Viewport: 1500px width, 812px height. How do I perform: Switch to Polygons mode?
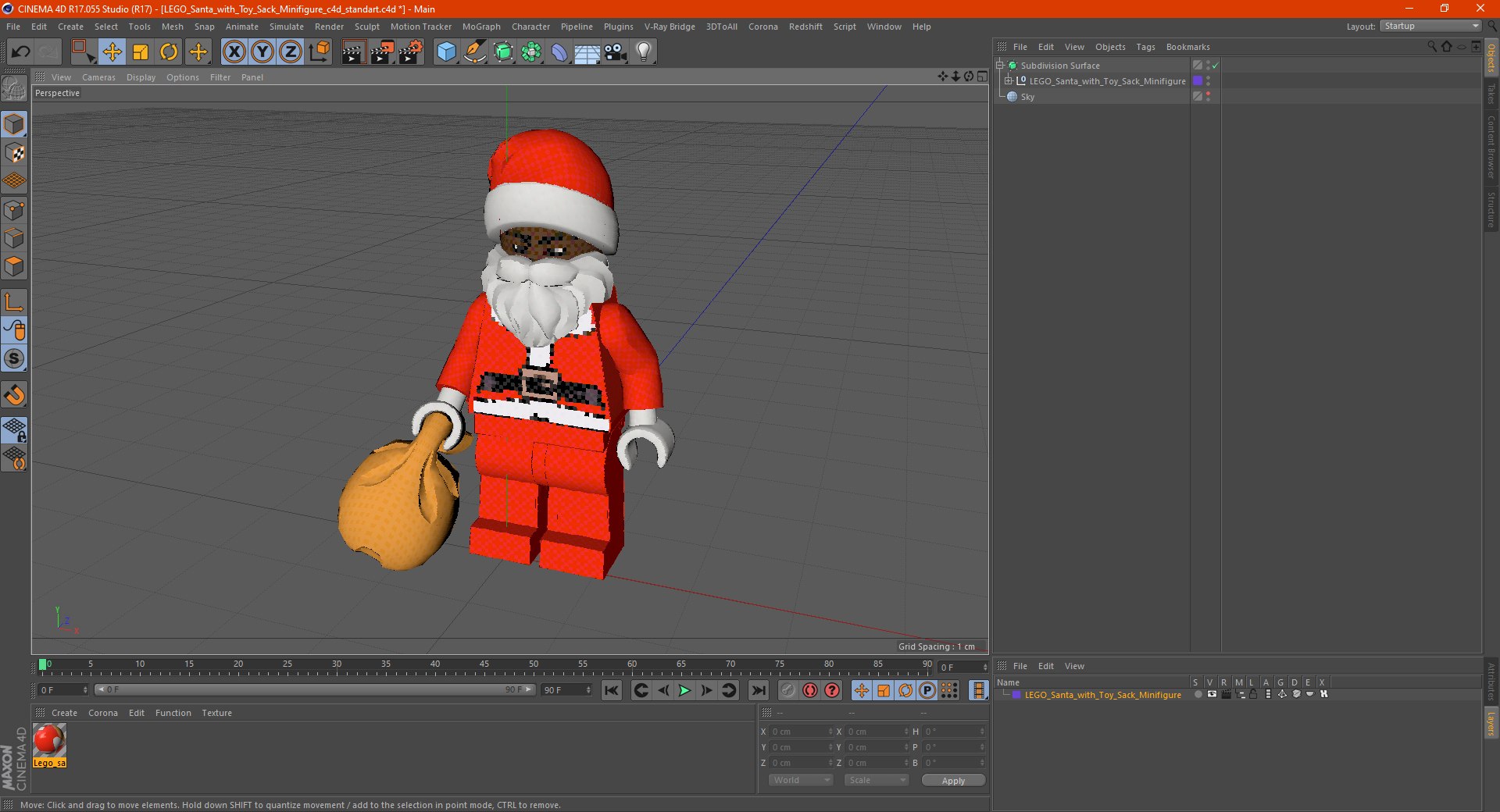click(x=14, y=266)
